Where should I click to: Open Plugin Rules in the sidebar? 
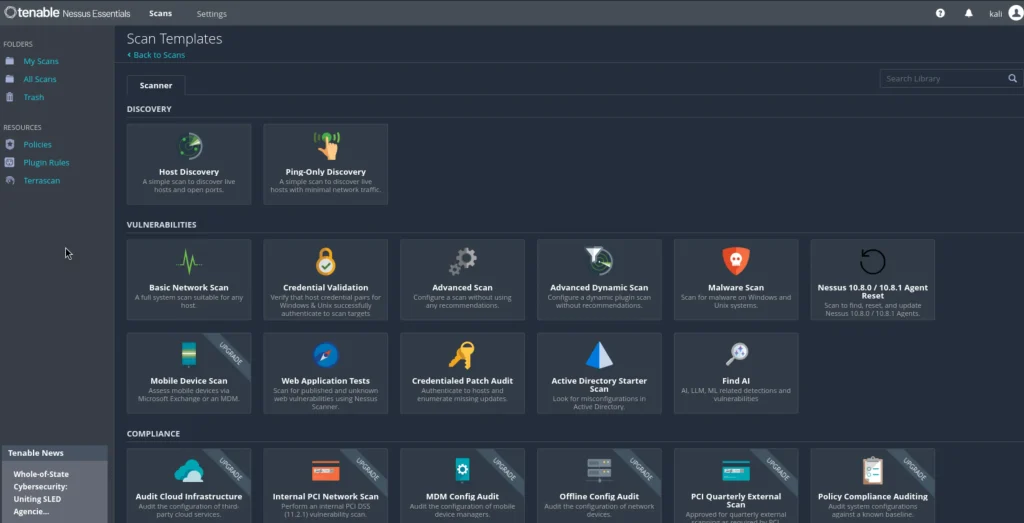click(46, 163)
